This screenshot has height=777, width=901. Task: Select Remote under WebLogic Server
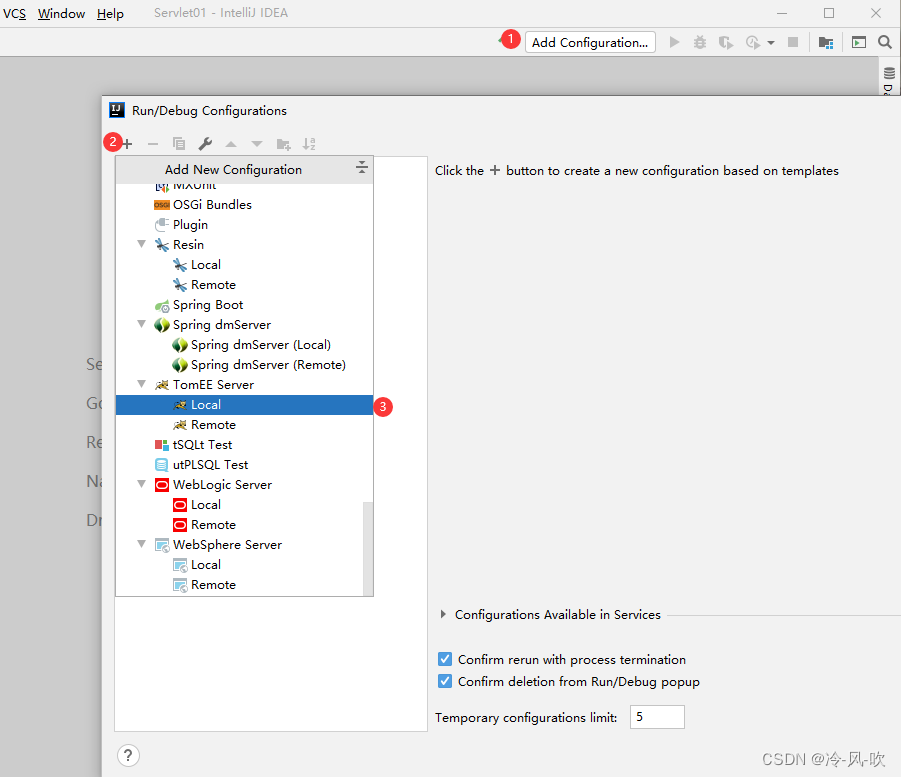point(244,525)
